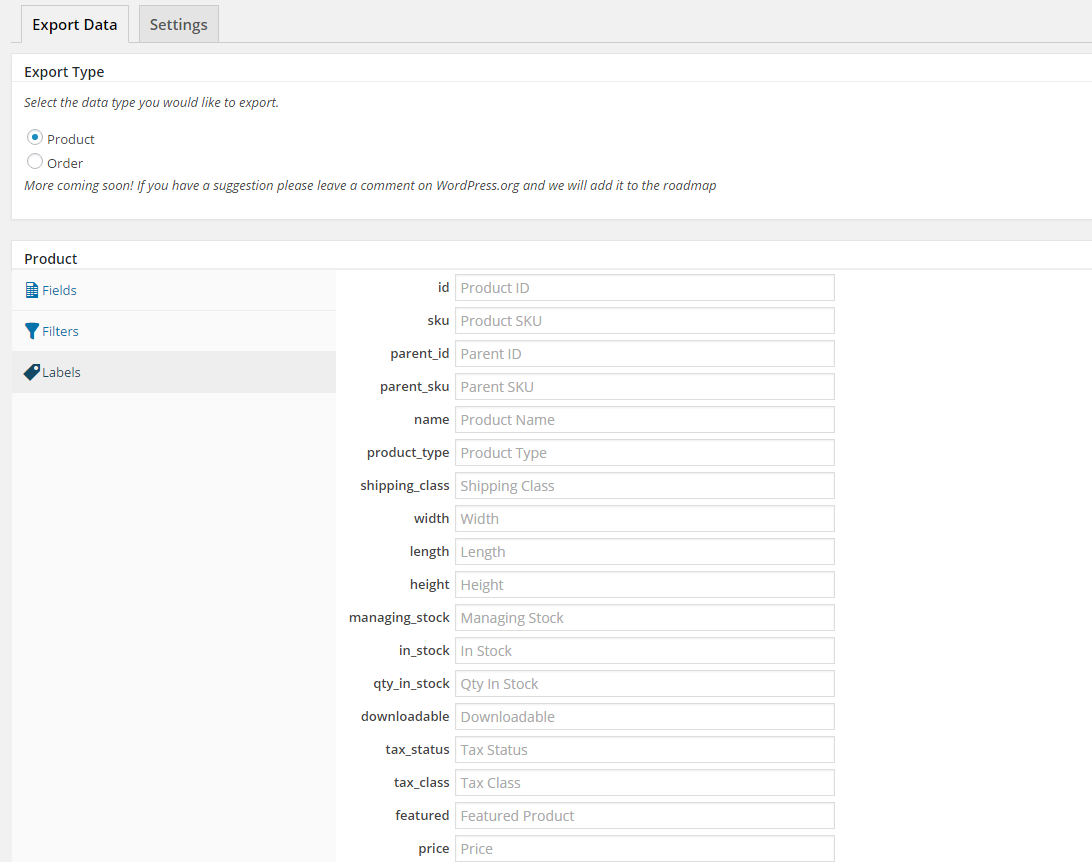Select the Order export type
Image resolution: width=1092 pixels, height=862 pixels.
(x=35, y=162)
